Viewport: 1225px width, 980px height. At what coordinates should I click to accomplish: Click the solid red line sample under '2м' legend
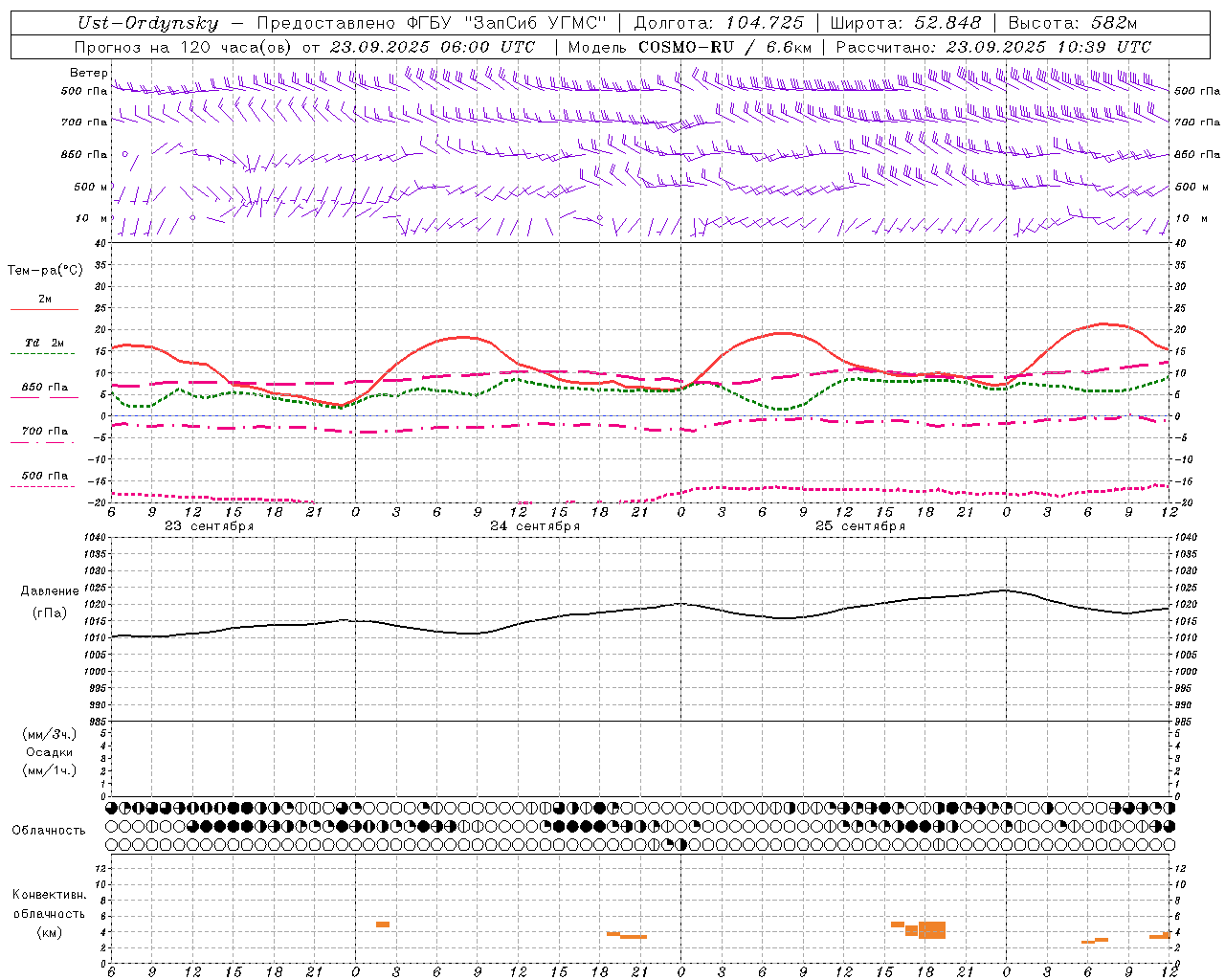[44, 310]
